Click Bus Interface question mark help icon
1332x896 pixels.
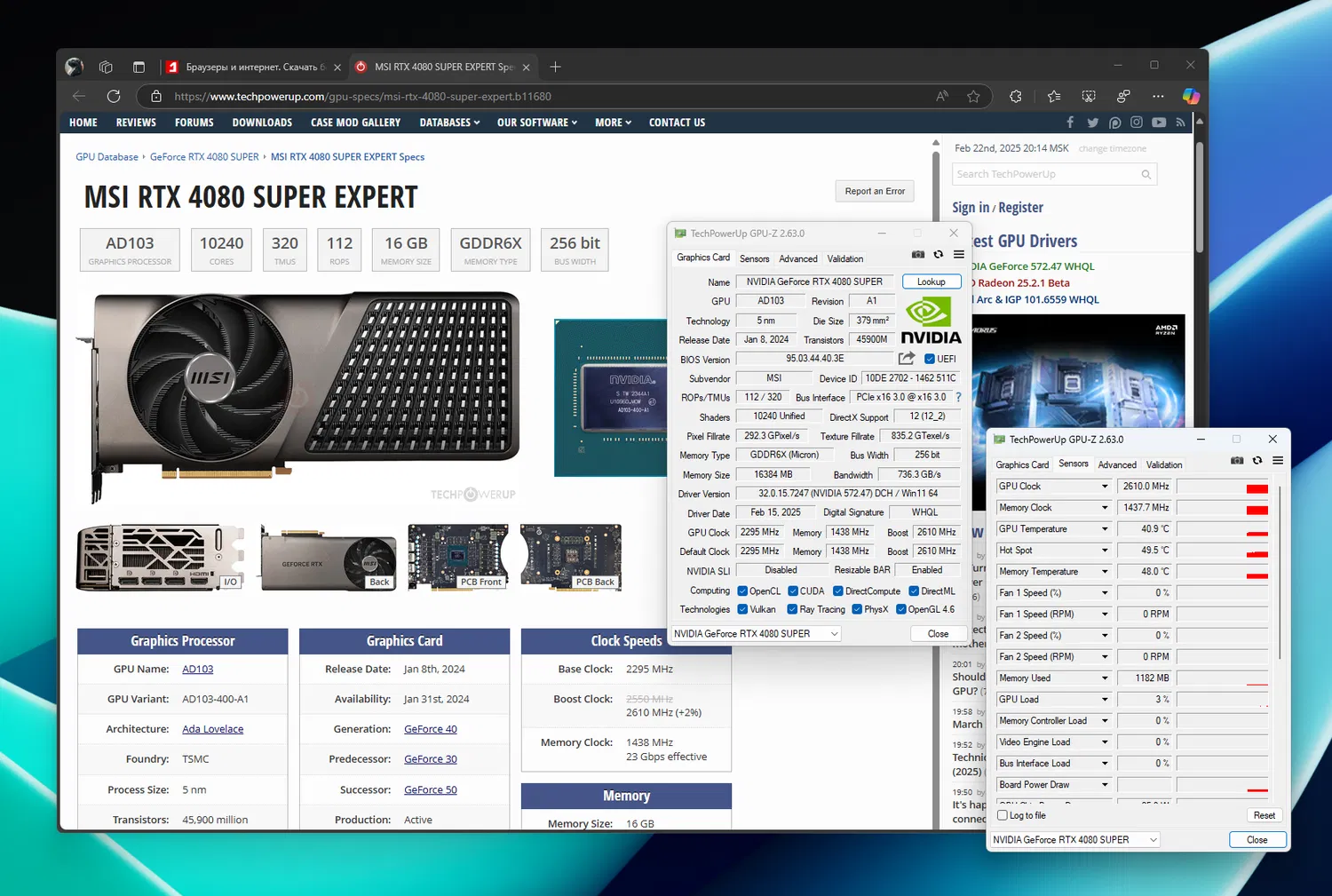point(958,397)
